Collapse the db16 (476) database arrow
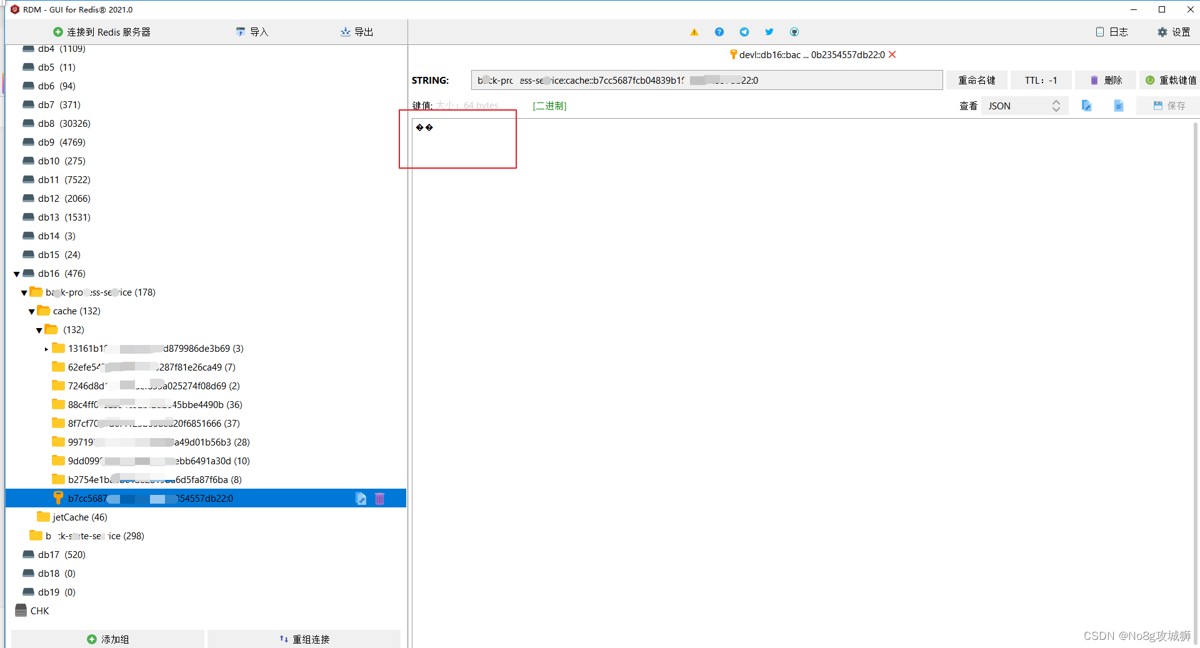The height and width of the screenshot is (648, 1200). coord(17,274)
